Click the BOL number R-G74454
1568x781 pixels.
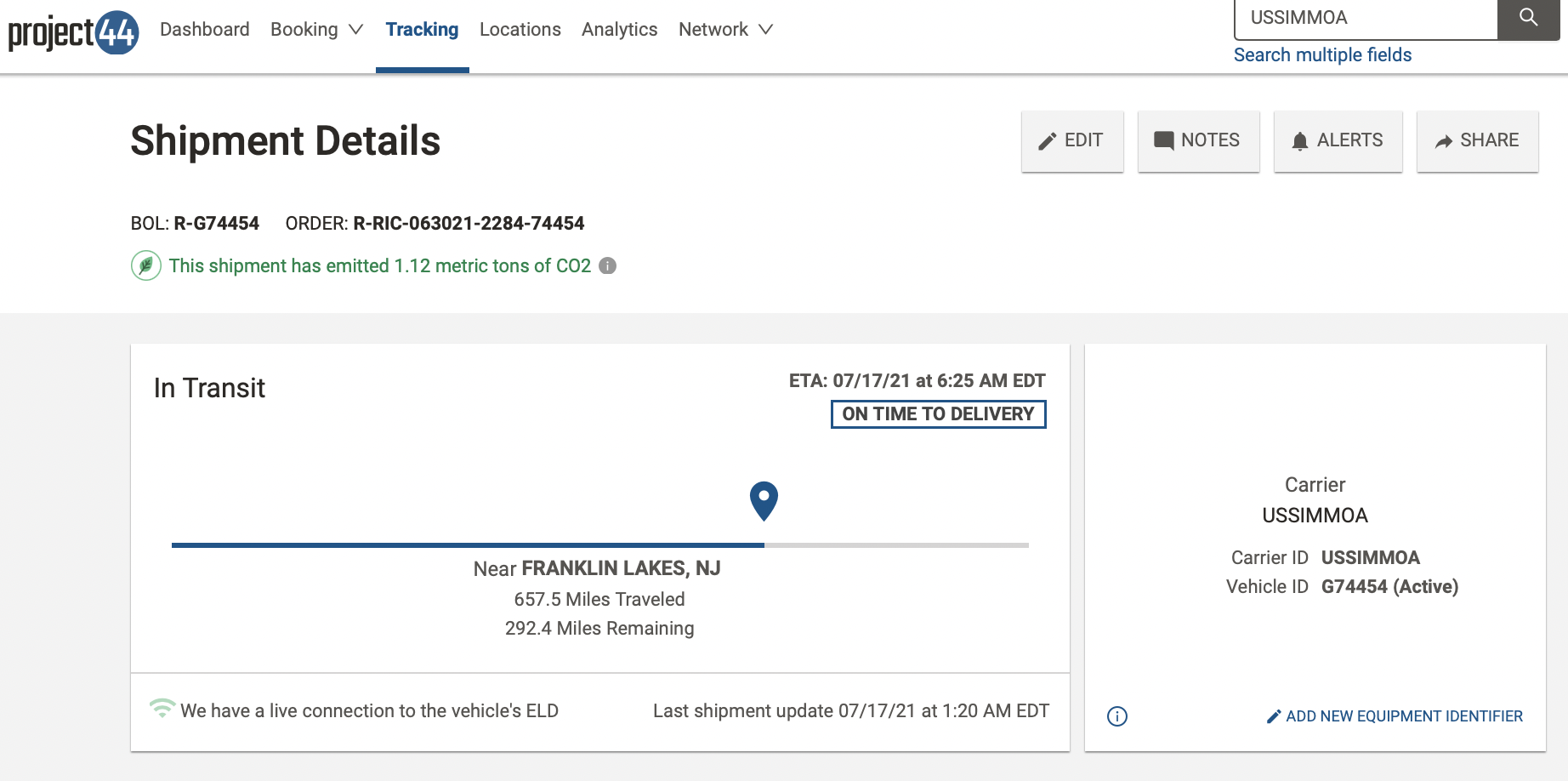point(217,224)
